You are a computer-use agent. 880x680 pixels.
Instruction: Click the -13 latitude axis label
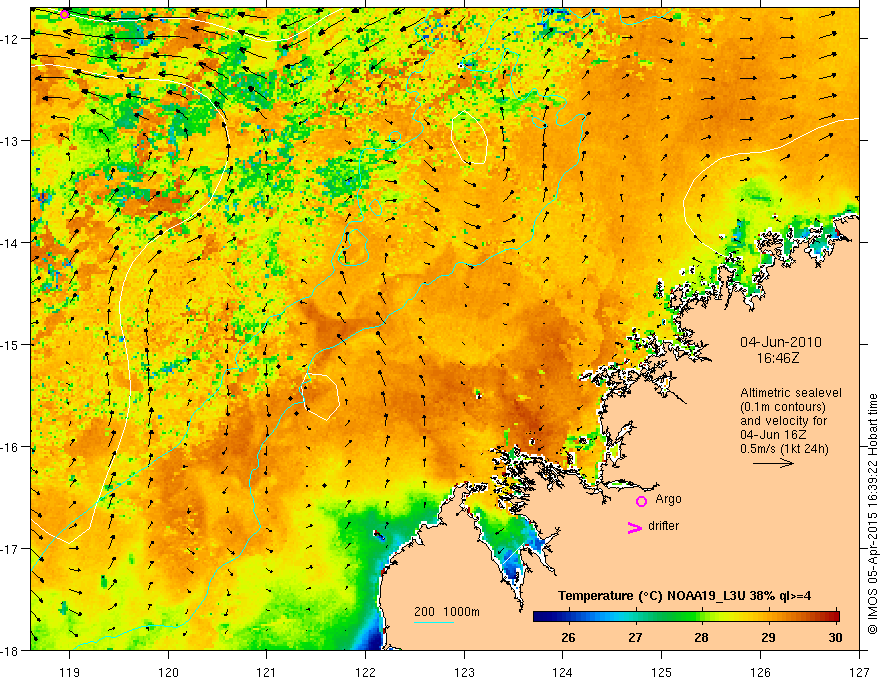[x=11, y=141]
